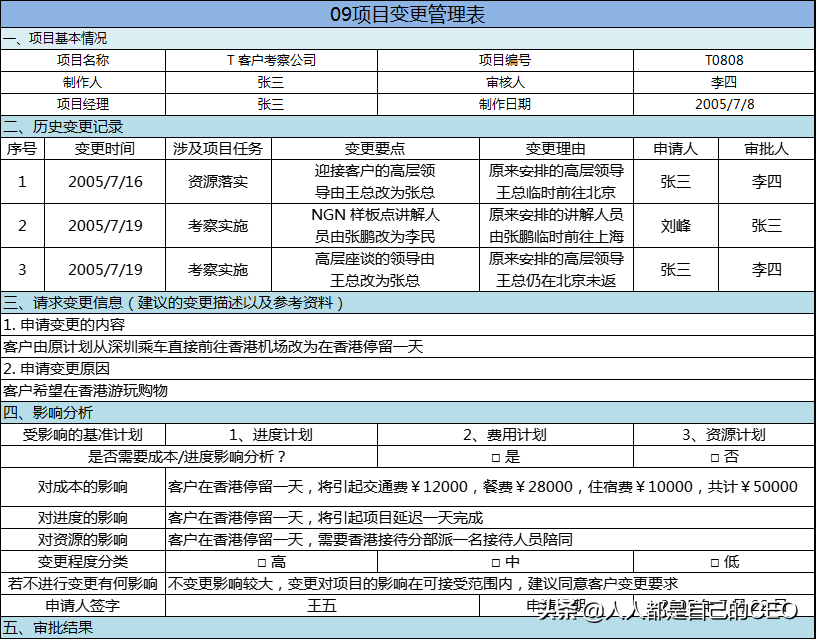The image size is (816, 639).
Task: Select the 审批人 column header
Action: (x=767, y=149)
